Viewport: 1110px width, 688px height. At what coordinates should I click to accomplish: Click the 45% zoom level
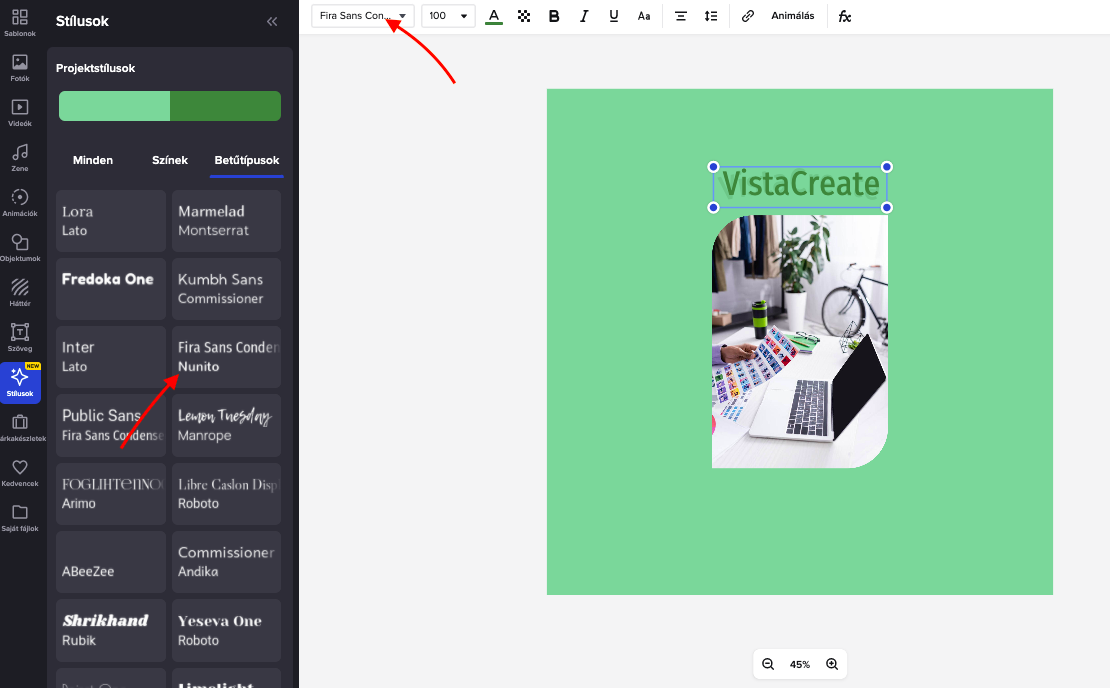pos(800,664)
